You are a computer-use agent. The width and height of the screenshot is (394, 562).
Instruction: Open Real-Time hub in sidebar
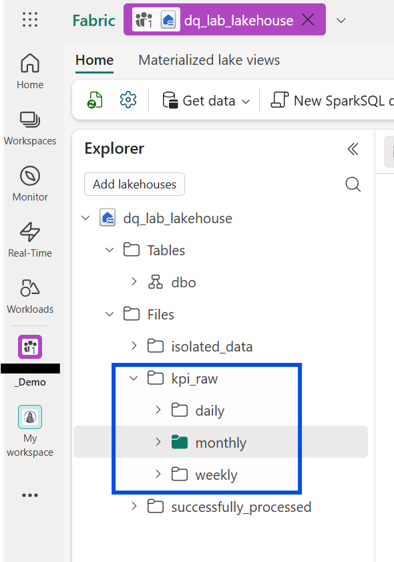[30, 240]
